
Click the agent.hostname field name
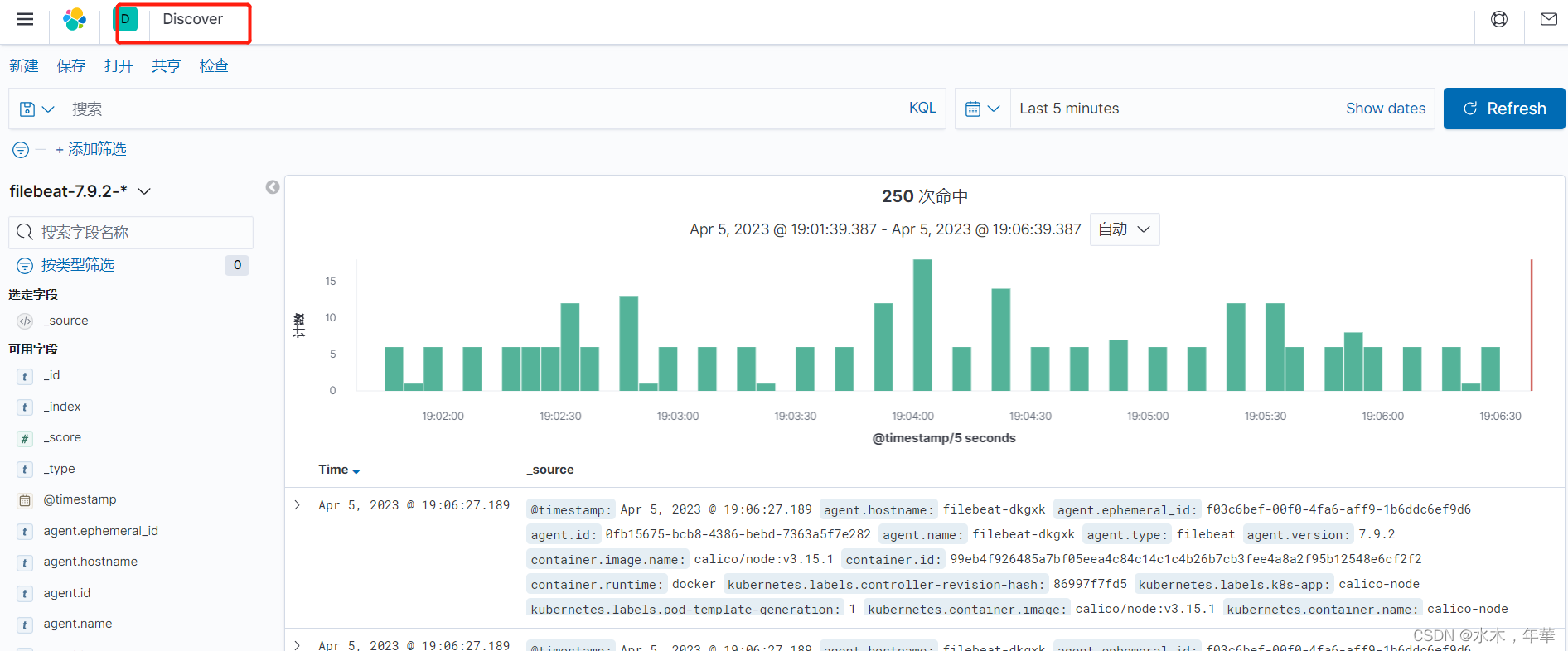point(91,562)
